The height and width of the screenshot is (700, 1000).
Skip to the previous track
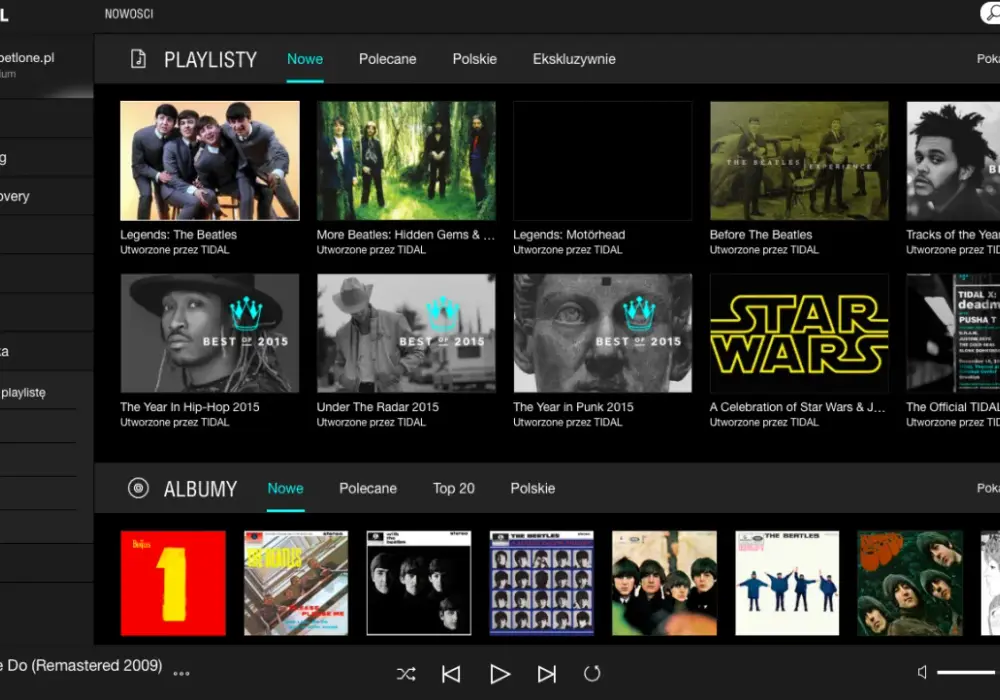(451, 674)
